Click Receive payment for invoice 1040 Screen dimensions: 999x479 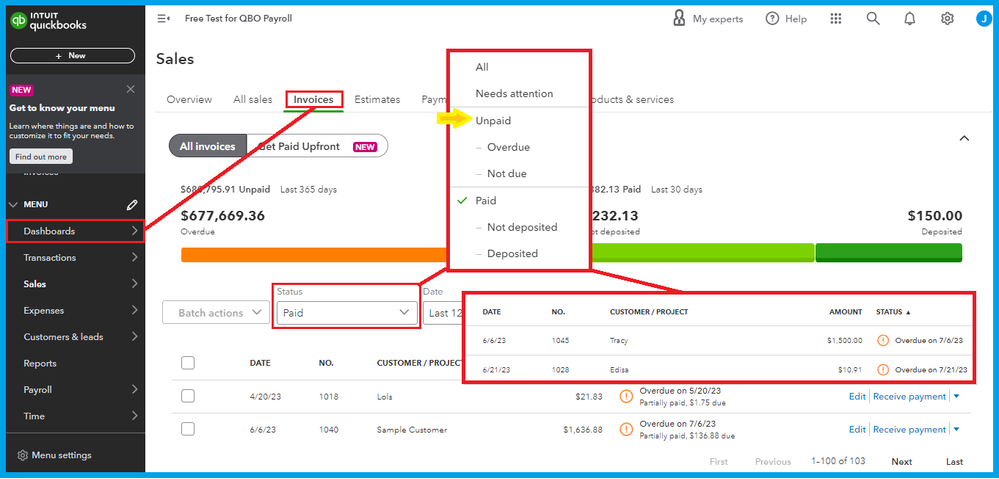point(909,429)
